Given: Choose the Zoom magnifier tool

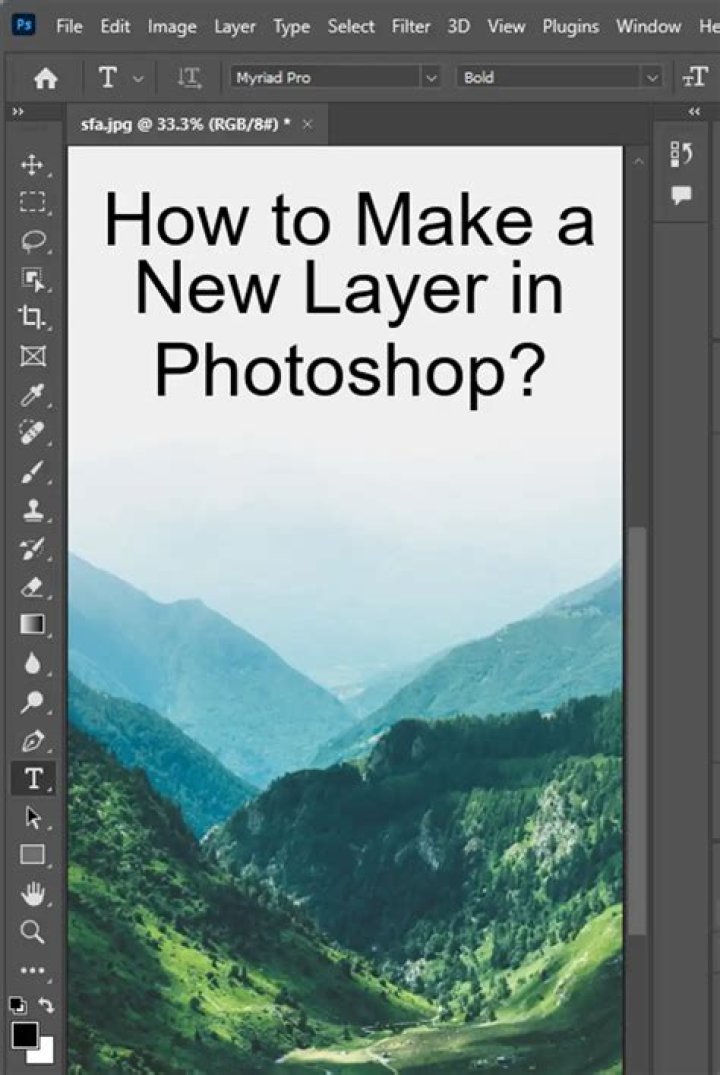Looking at the screenshot, I should [x=32, y=932].
